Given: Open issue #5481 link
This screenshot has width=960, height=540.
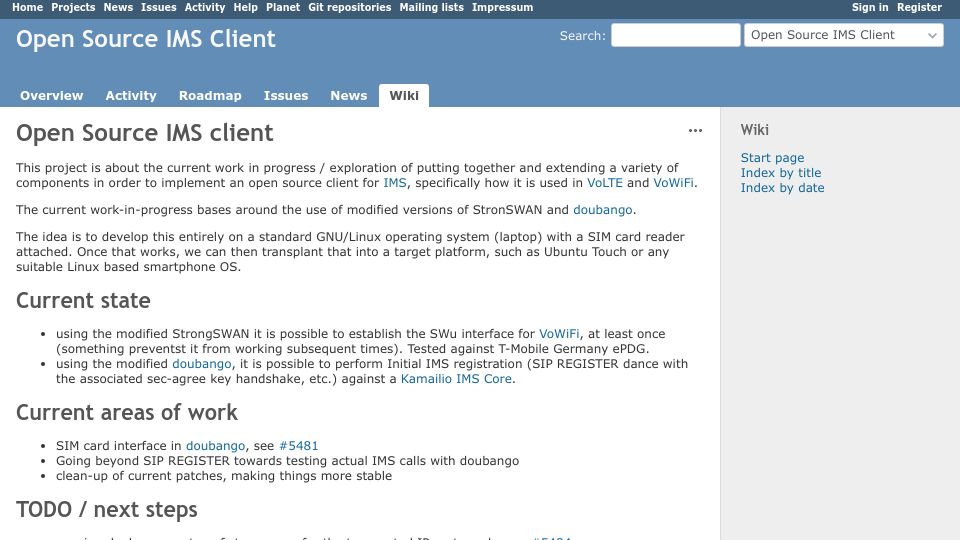Looking at the screenshot, I should (x=299, y=446).
